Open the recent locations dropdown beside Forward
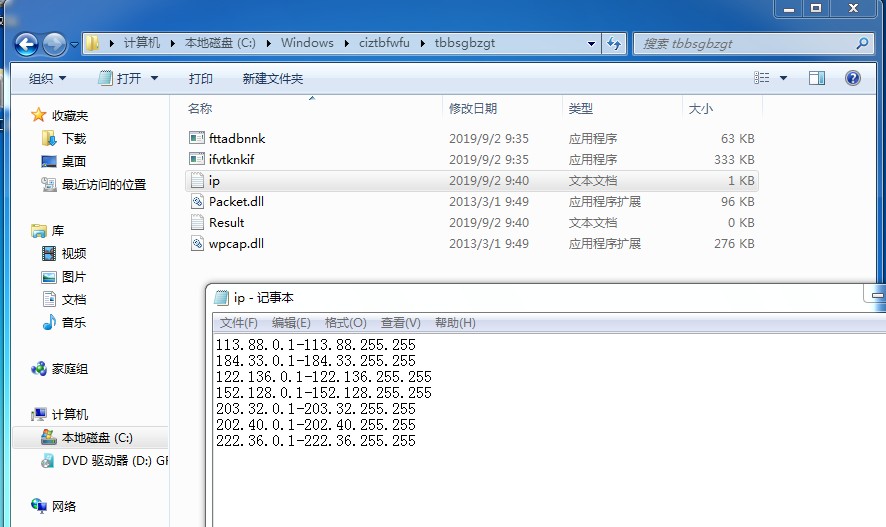 click(x=74, y=44)
